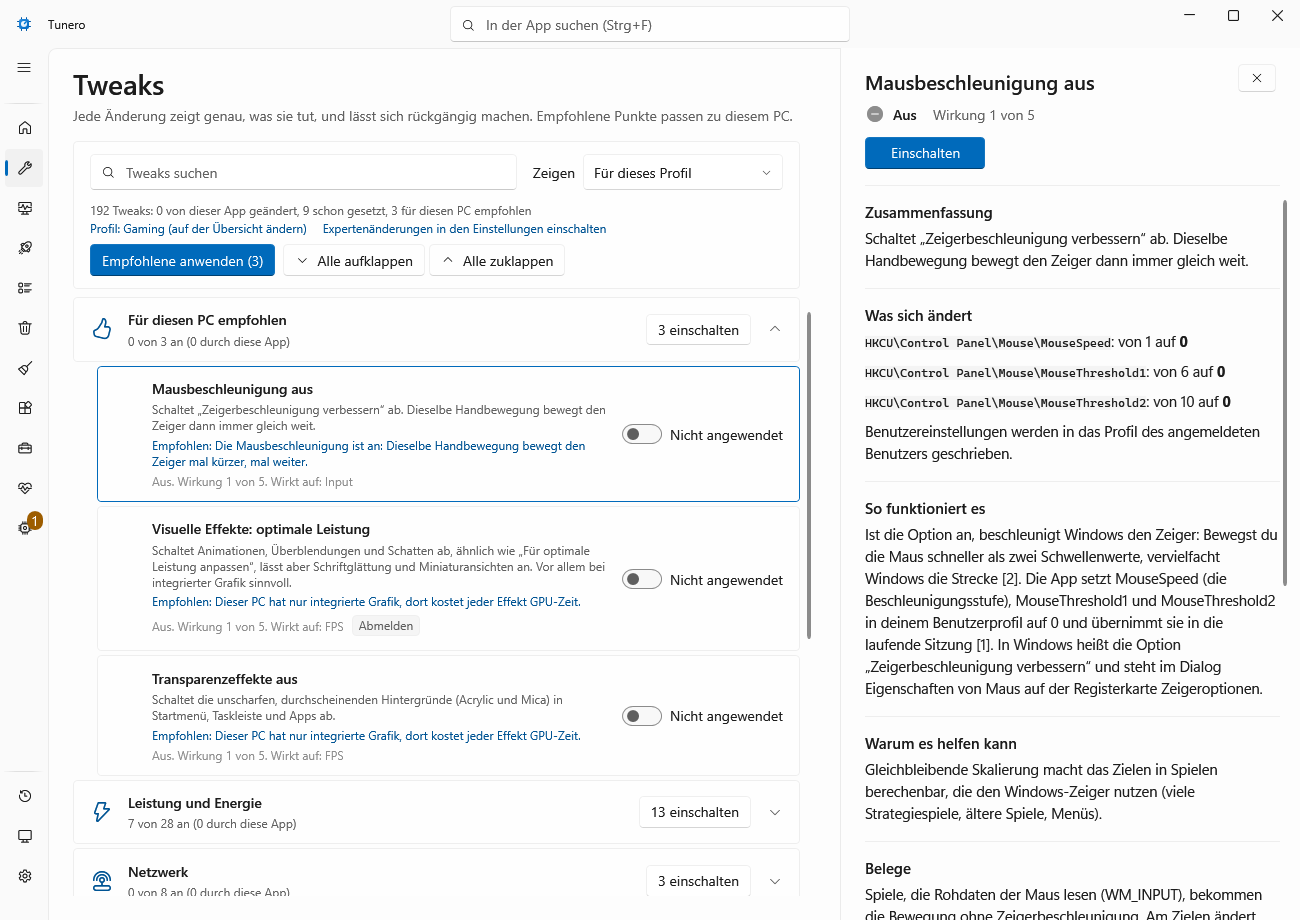Open 'Profil: Gaming (auf der Übersicht ändern)' link
This screenshot has height=920, width=1300.
point(198,229)
